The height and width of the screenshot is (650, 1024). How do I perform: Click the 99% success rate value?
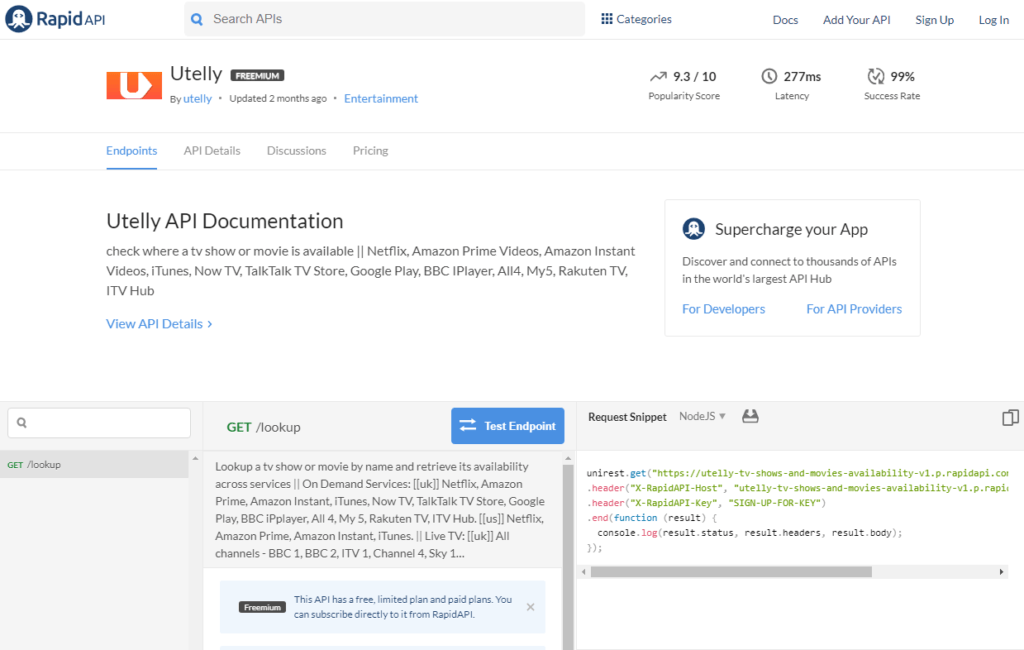point(903,76)
